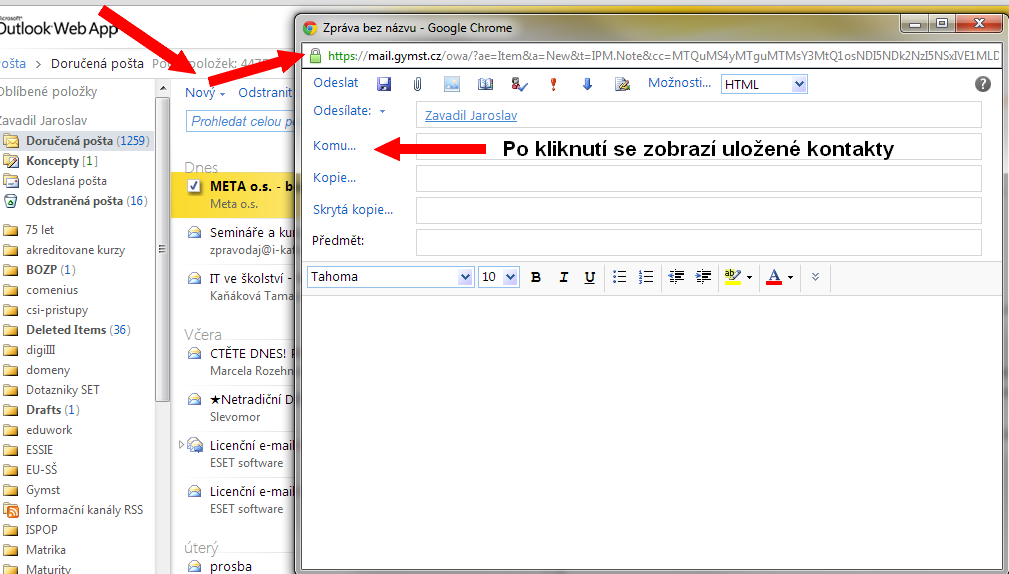Open the font size 10 dropdown
This screenshot has width=1009, height=574.
tap(511, 277)
